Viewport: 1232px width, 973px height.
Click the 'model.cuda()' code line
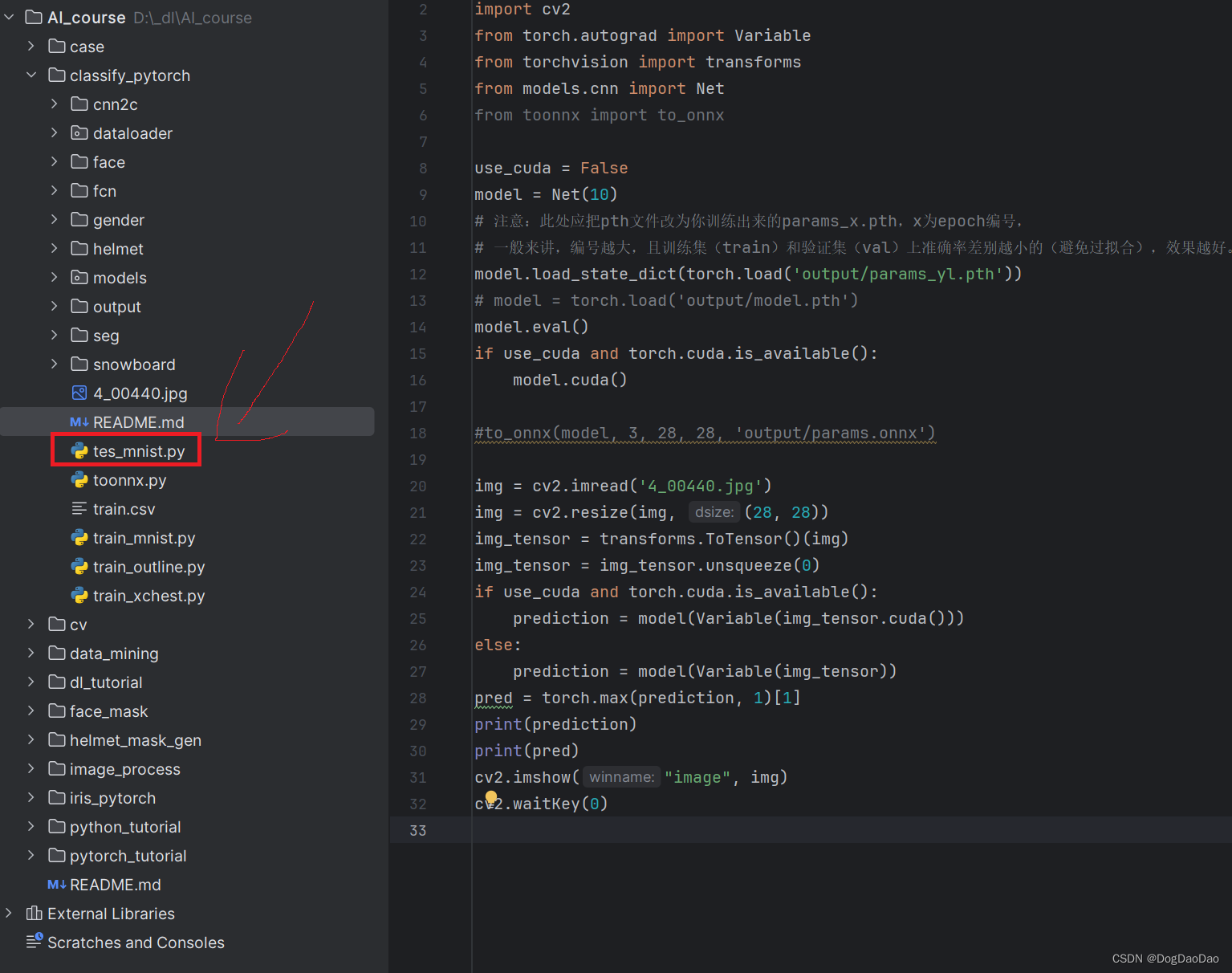pyautogui.click(x=570, y=380)
